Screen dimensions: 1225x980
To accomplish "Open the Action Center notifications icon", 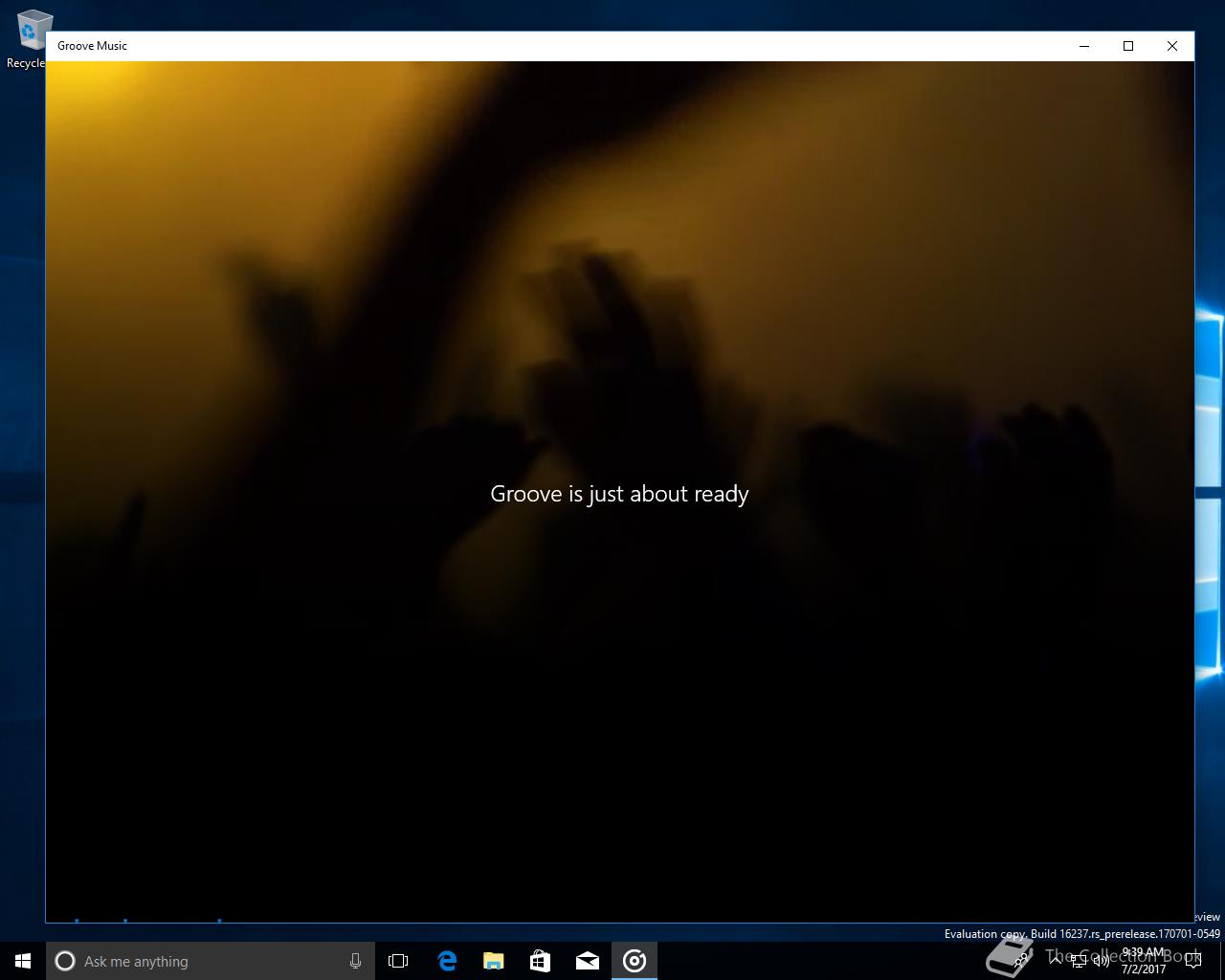I will click(x=1192, y=961).
